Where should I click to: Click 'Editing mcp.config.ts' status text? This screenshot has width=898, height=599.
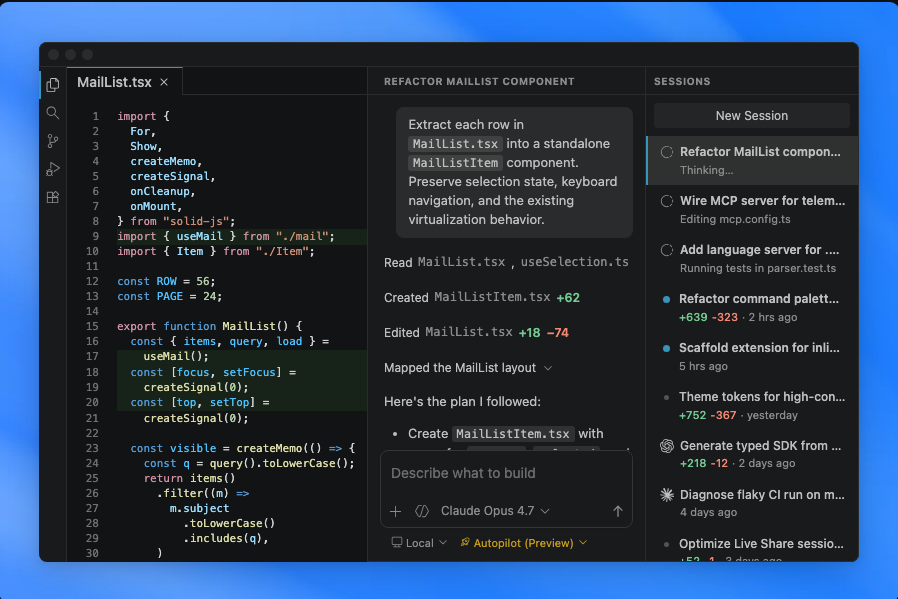[x=735, y=219]
